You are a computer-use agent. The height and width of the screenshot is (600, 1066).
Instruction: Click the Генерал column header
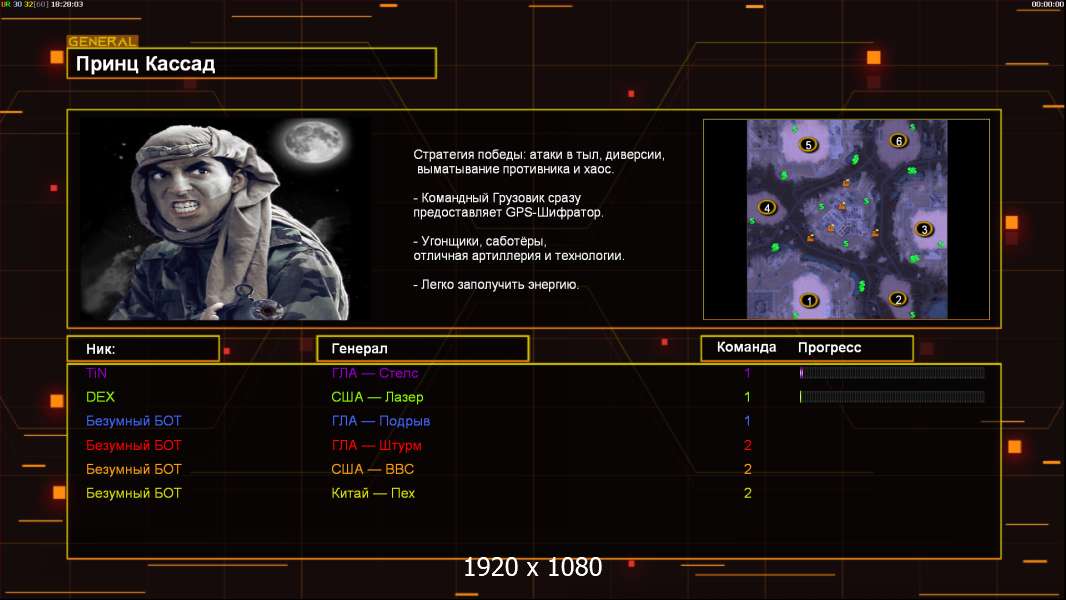422,349
